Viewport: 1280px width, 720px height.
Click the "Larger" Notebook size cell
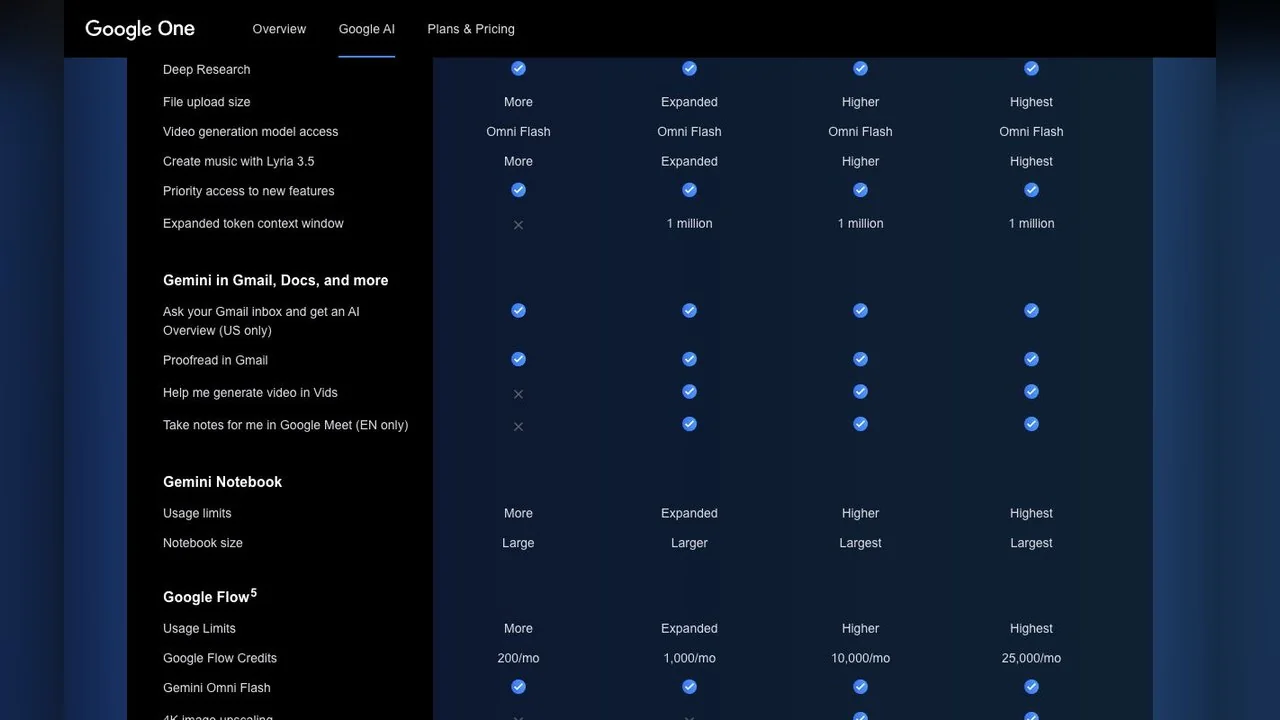tap(689, 543)
